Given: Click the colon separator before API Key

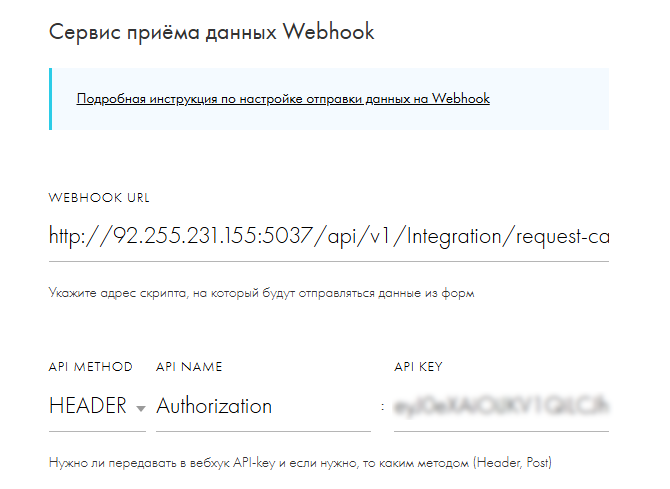Looking at the screenshot, I should click(x=383, y=407).
